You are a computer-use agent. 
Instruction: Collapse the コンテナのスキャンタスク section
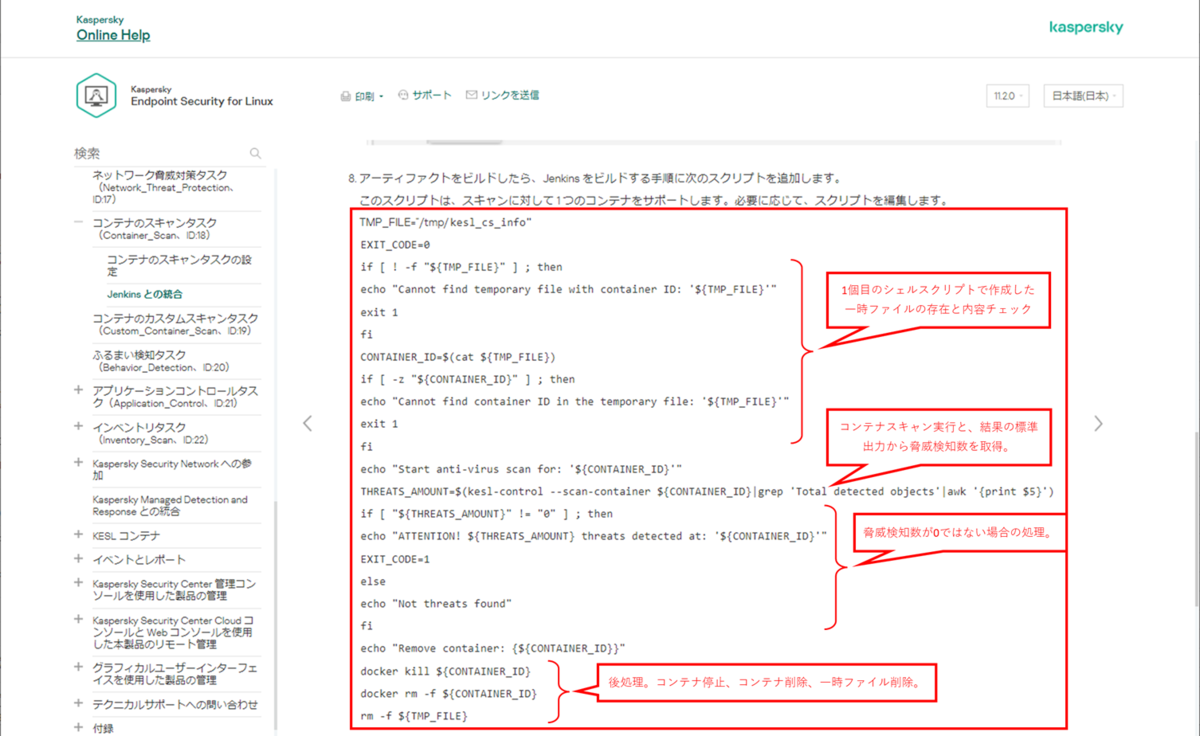pyautogui.click(x=79, y=222)
